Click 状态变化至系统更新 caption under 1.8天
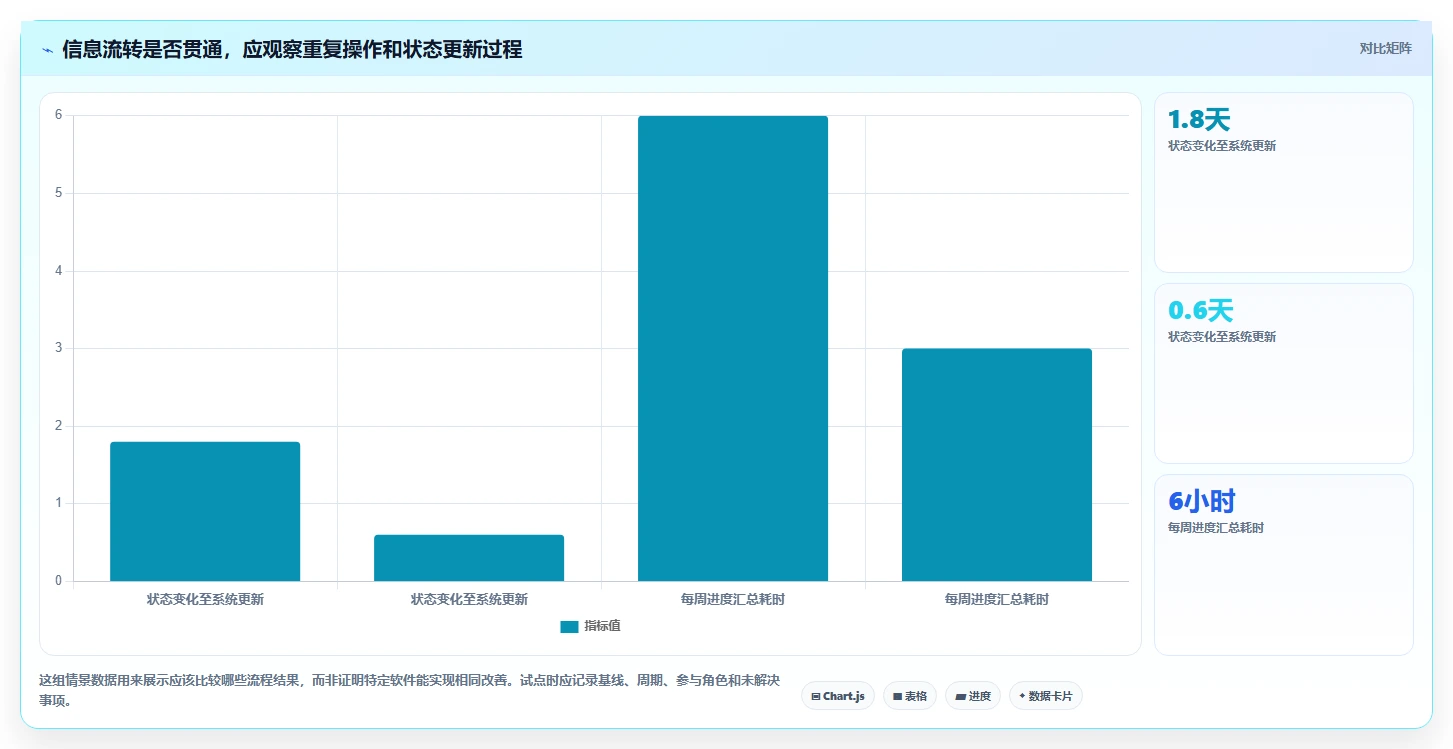 pyautogui.click(x=1222, y=146)
